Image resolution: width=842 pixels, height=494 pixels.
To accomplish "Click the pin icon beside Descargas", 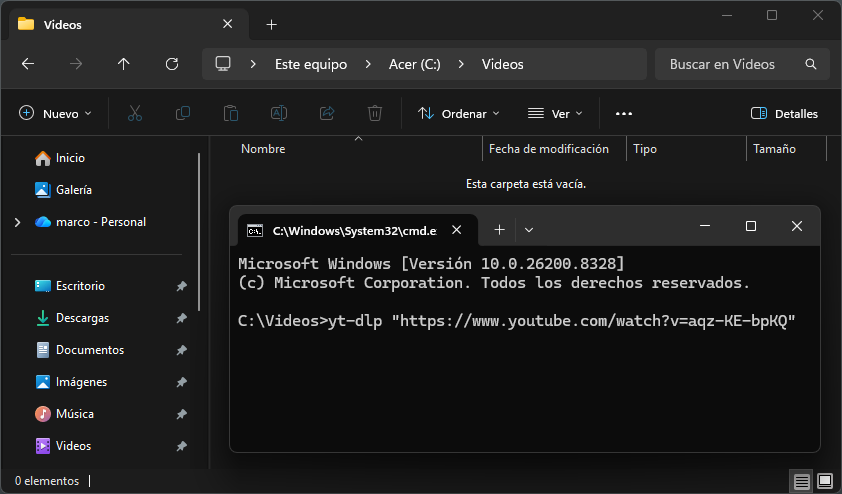I will [182, 318].
